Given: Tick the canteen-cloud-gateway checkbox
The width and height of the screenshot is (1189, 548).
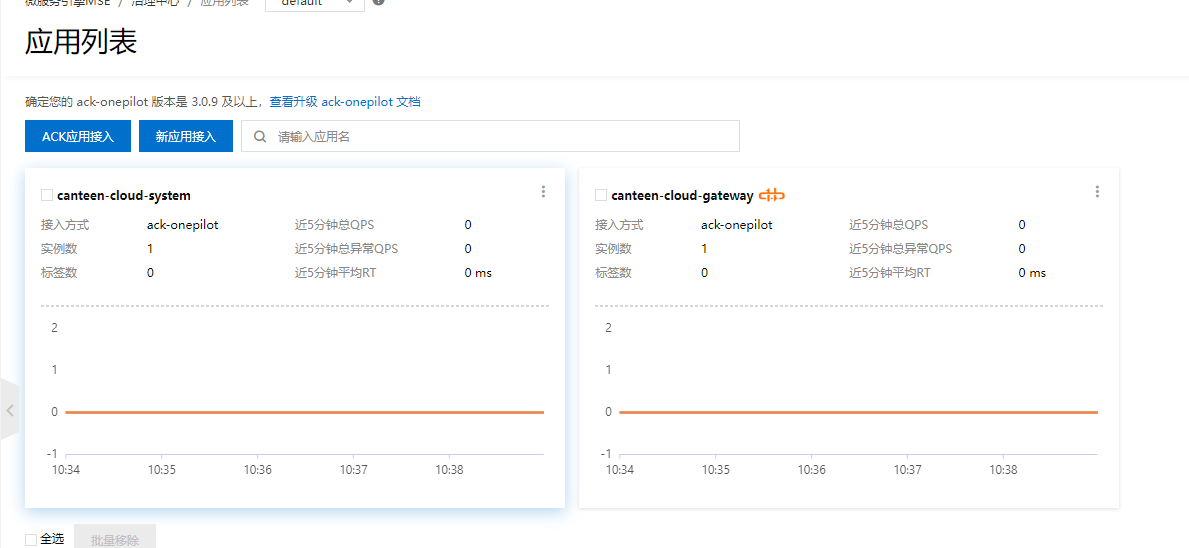Looking at the screenshot, I should [x=600, y=195].
